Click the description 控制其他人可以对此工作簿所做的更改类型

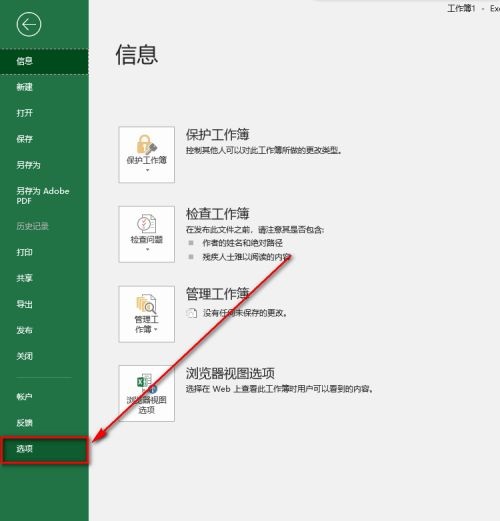point(264,150)
